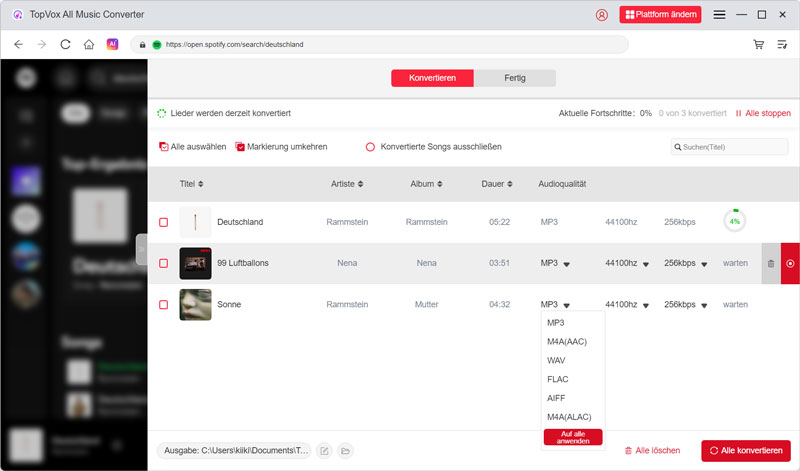Collapse the MP3 format dropdown for Sonne

(567, 305)
